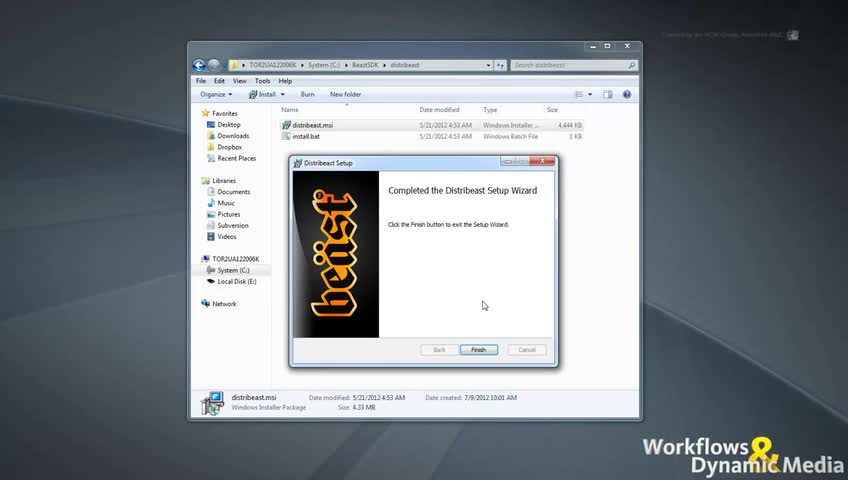Open the Organize dropdown
This screenshot has width=848, height=480.
pyautogui.click(x=216, y=95)
